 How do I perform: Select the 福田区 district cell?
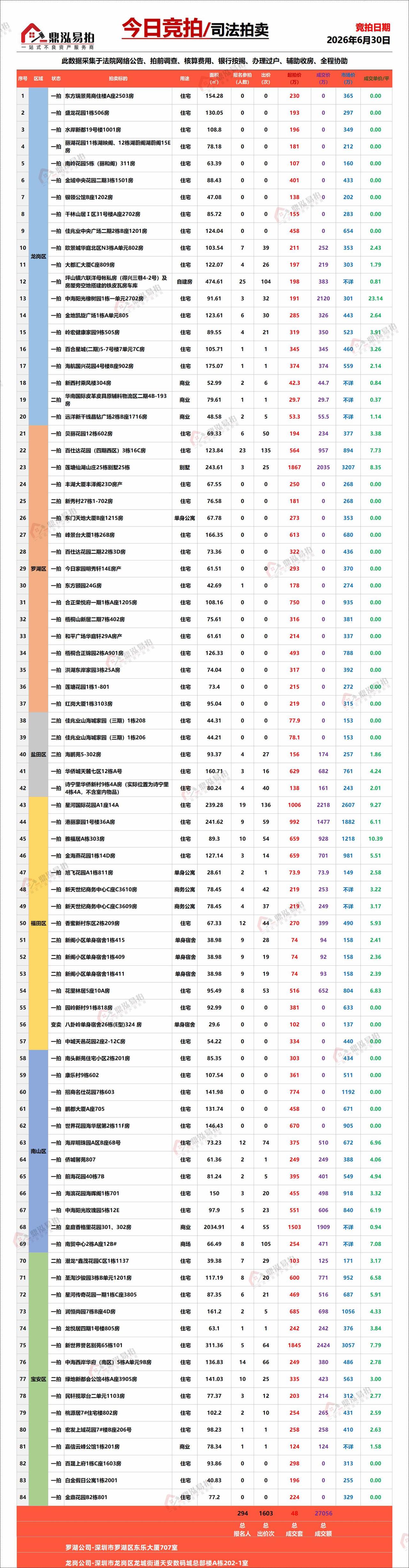tap(39, 923)
